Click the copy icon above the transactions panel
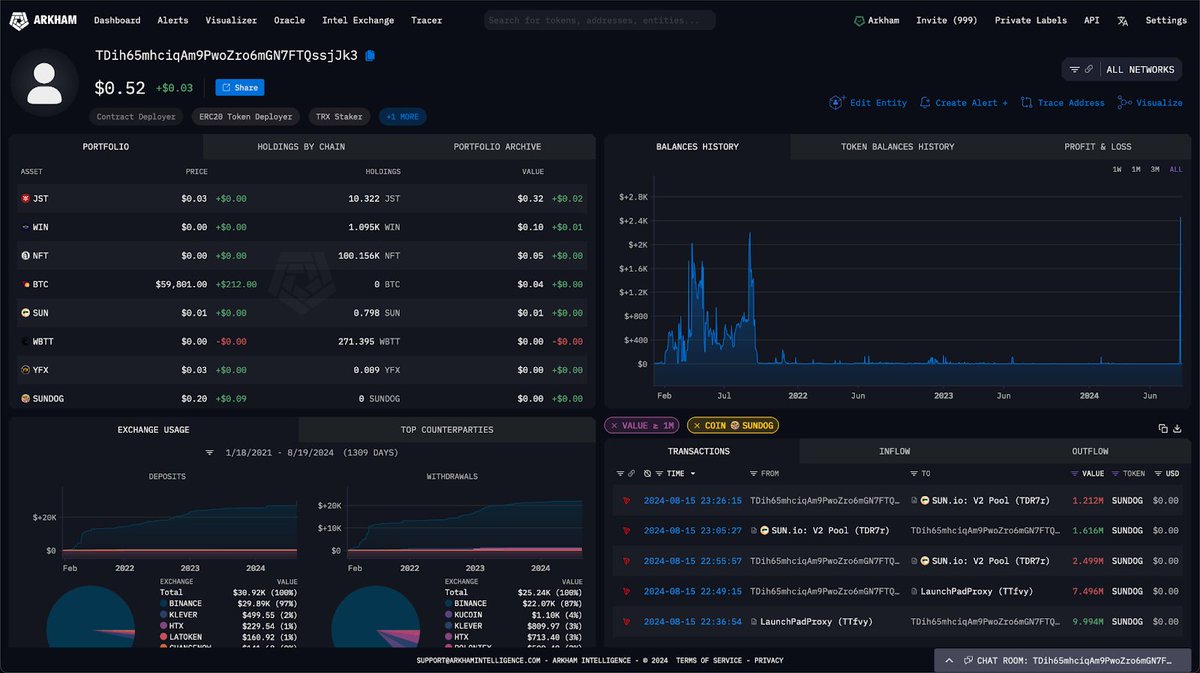This screenshot has height=673, width=1200. tap(1163, 428)
